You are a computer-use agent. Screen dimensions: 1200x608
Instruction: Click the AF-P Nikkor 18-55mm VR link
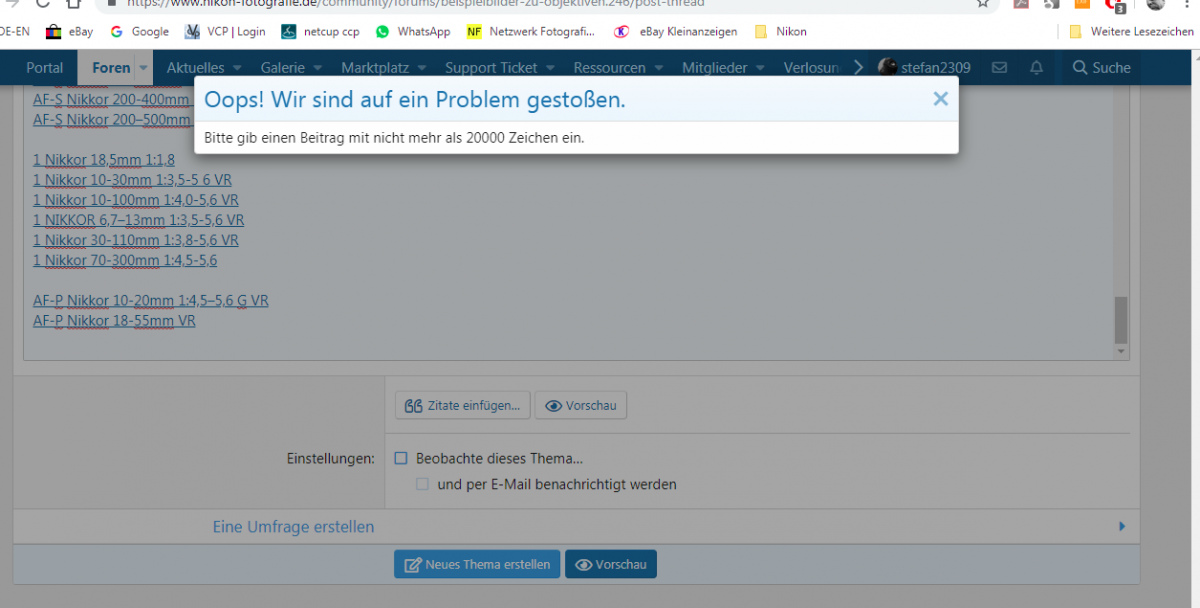click(x=114, y=321)
